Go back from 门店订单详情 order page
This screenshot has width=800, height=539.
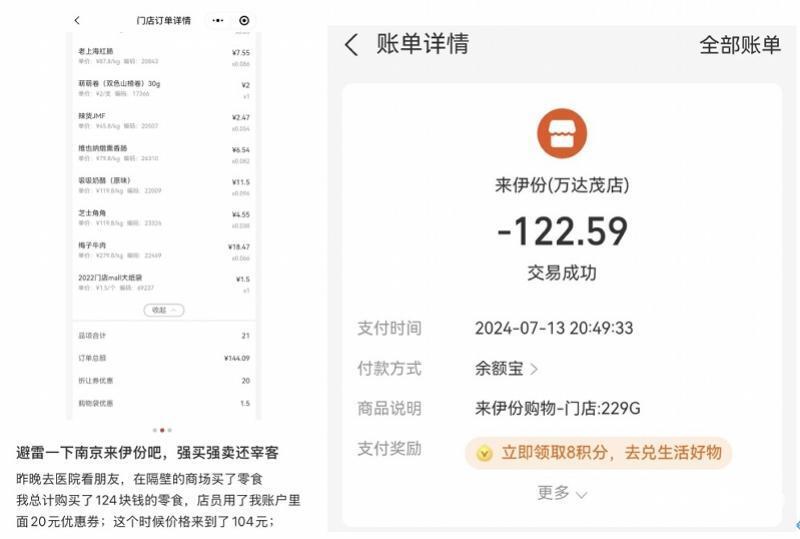pos(77,20)
